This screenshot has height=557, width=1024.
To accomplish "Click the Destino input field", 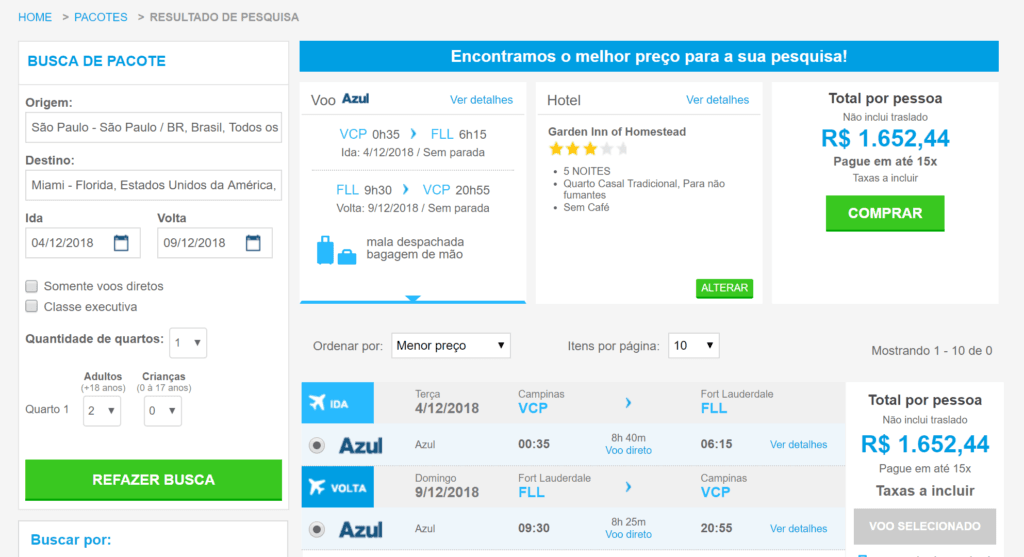I will 153,185.
